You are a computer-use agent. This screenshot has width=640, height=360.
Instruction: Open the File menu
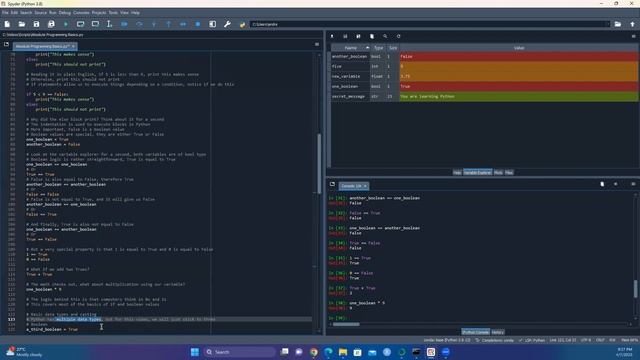point(5,13)
